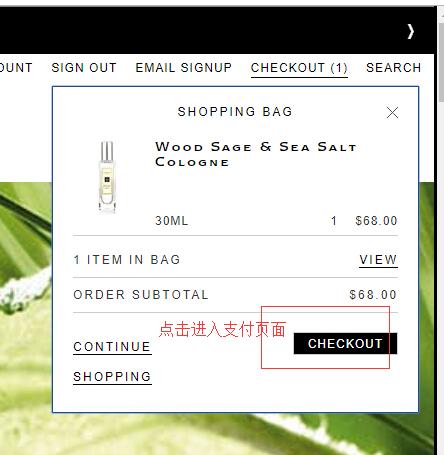The height and width of the screenshot is (455, 444).
Task: Open the Wood Sage cologne bottle thumbnail
Action: click(x=107, y=177)
